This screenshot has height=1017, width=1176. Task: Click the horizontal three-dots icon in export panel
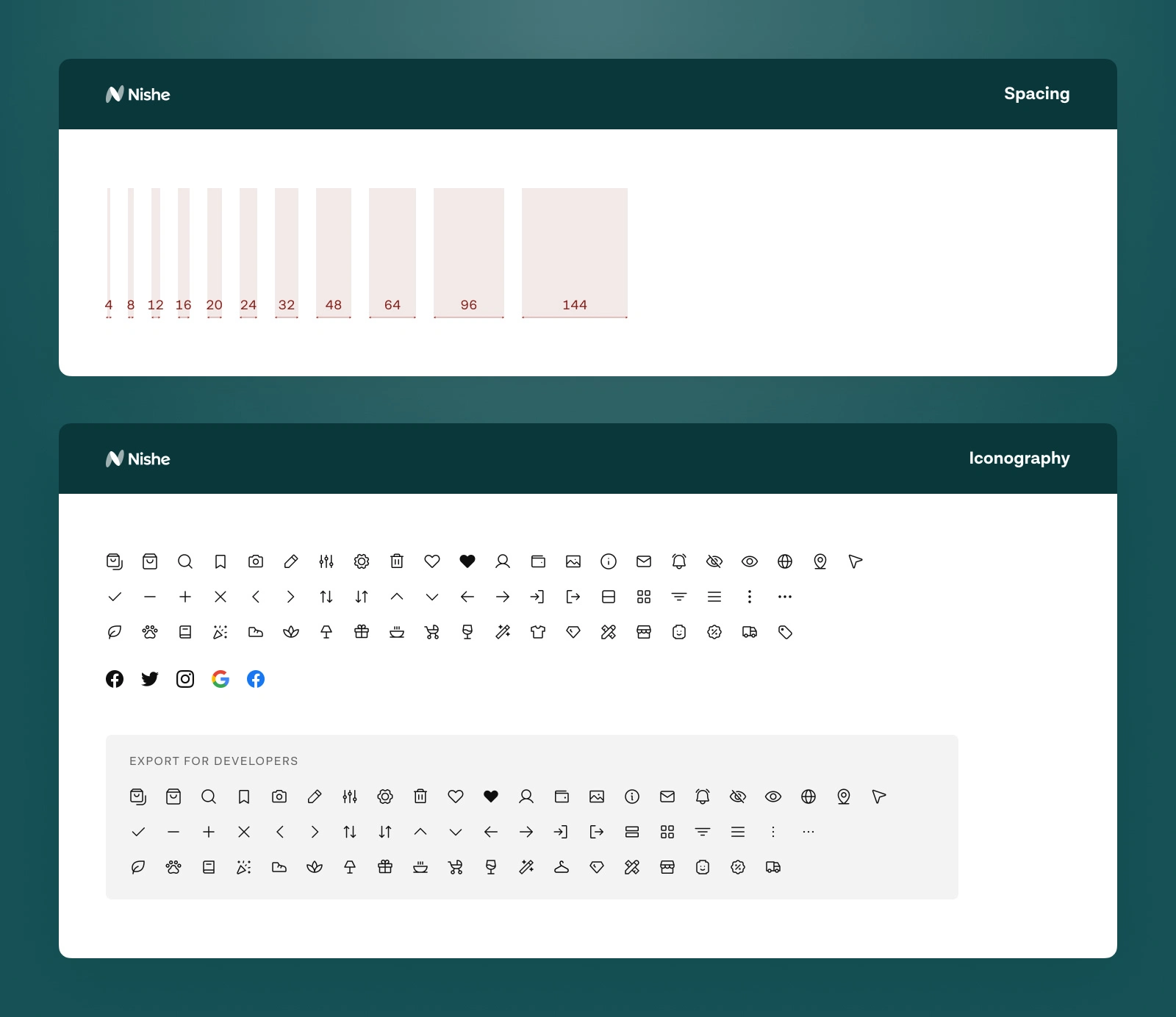808,832
